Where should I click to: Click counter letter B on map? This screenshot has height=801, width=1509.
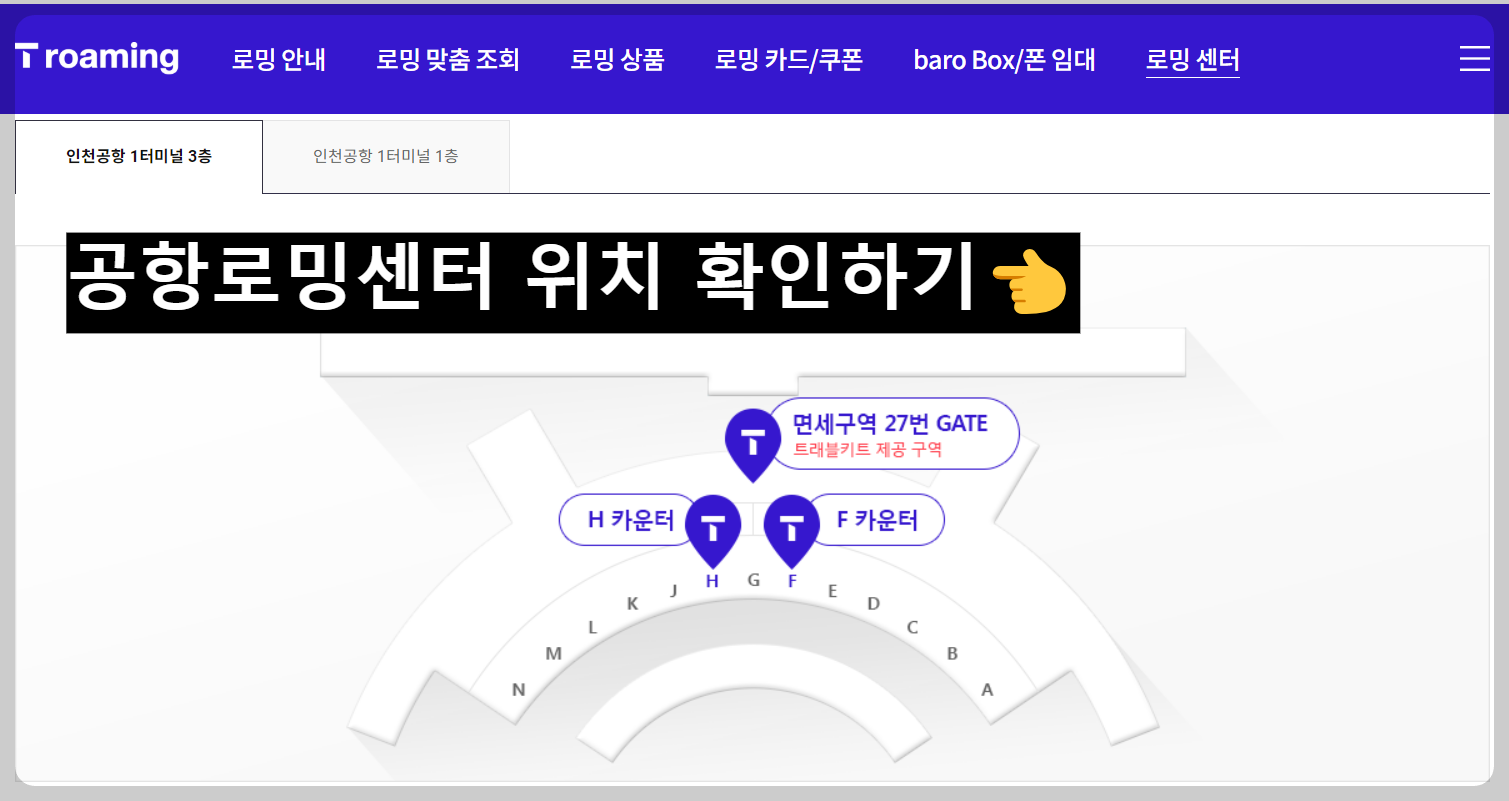[952, 654]
